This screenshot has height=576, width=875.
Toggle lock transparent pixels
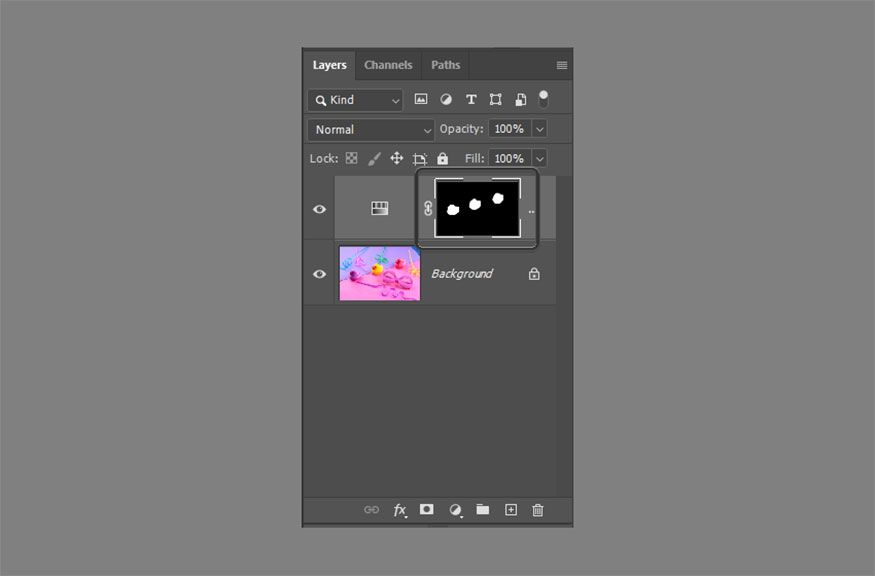point(352,159)
